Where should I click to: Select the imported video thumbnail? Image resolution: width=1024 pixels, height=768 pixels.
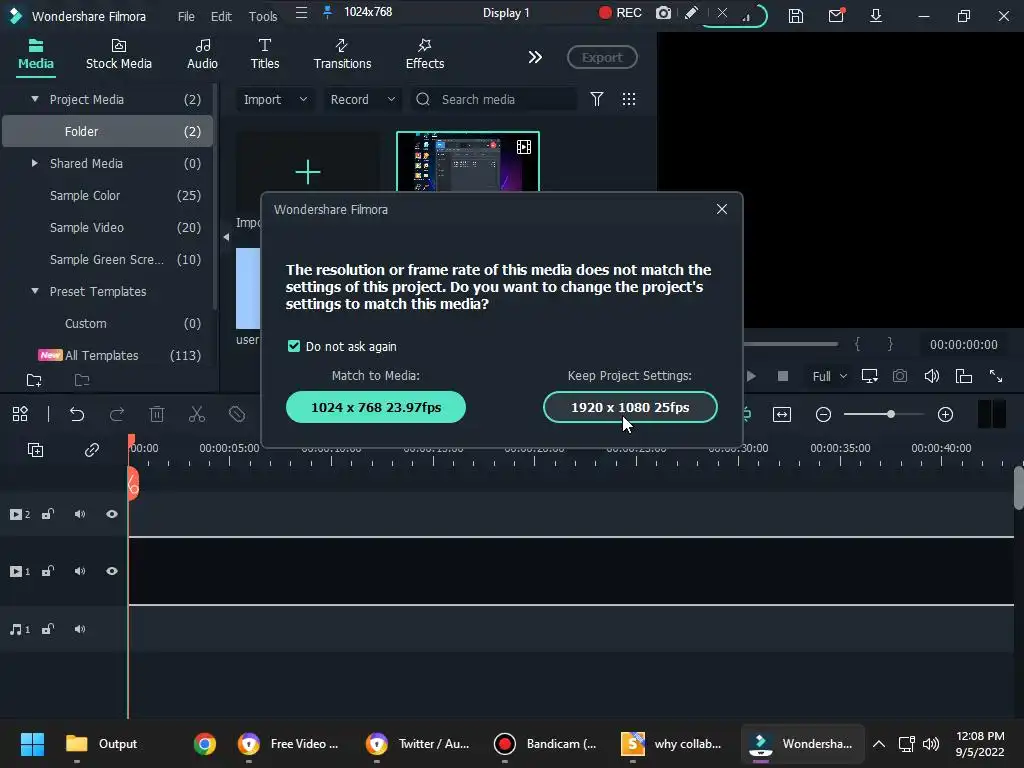468,162
